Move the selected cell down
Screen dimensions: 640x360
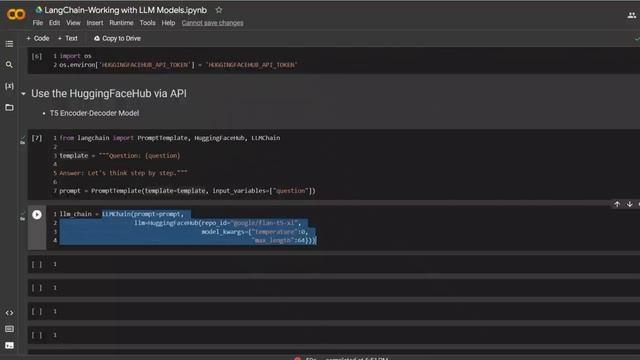(x=630, y=204)
